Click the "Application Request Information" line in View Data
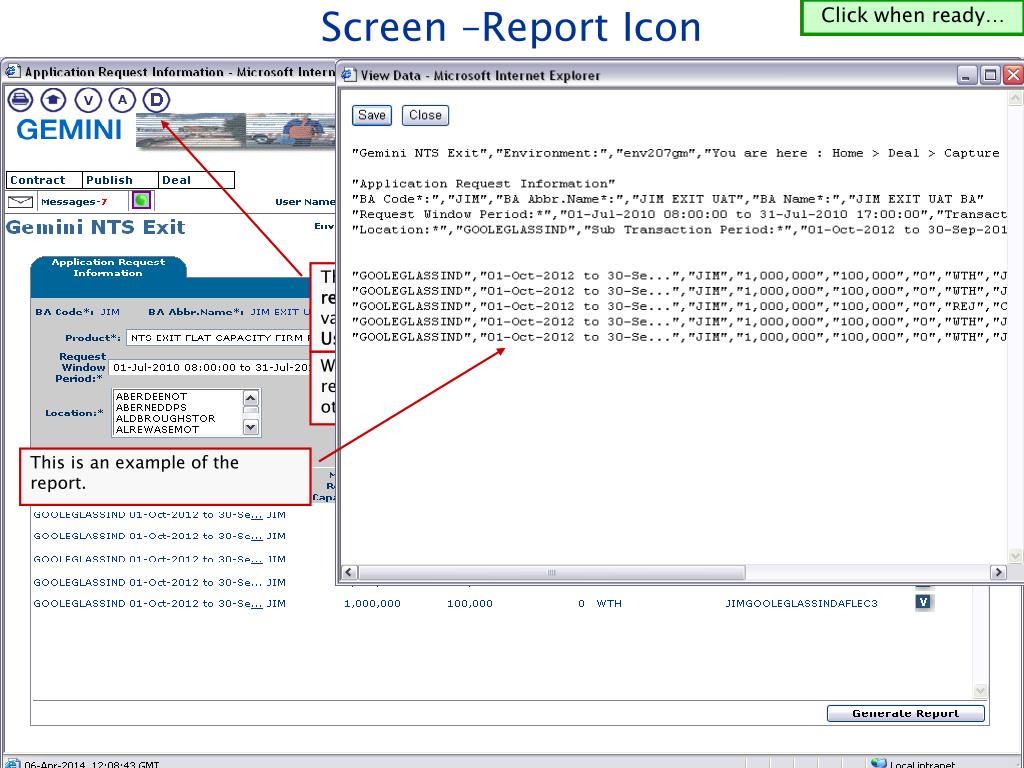This screenshot has width=1024, height=768. click(x=483, y=184)
